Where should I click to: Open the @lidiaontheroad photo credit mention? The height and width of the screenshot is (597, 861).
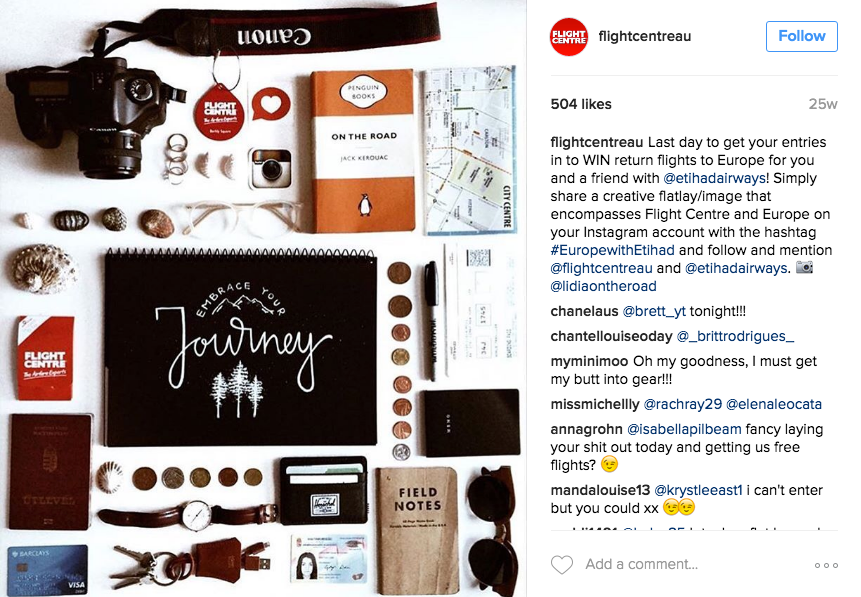click(603, 286)
